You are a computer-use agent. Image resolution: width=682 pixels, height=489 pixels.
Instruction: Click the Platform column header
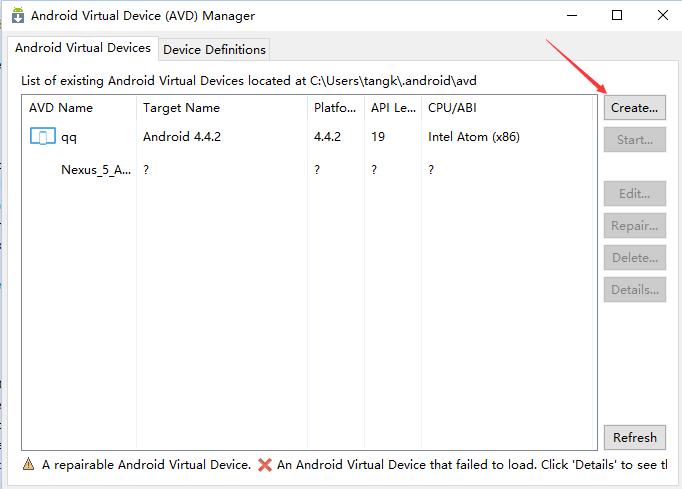pos(336,107)
